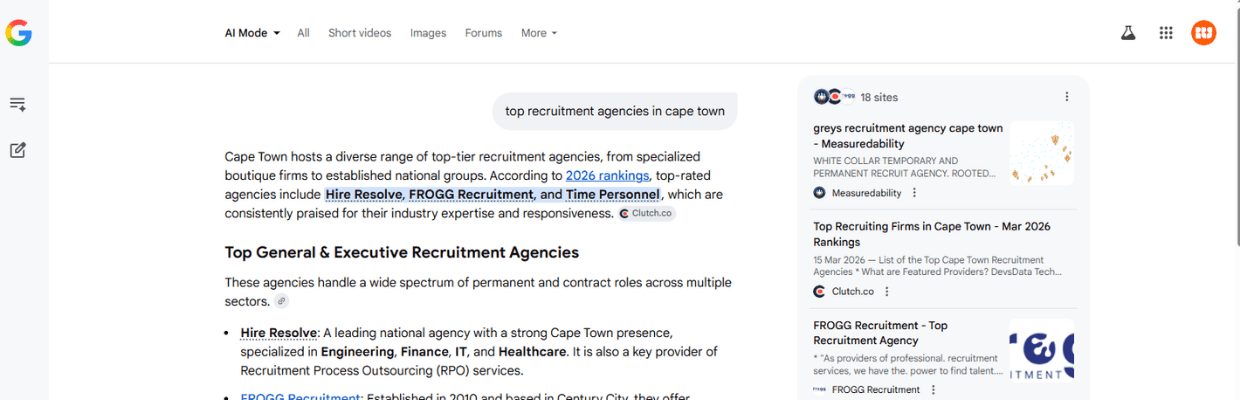Click the link chip after 'sectors.'
This screenshot has width=1240, height=400.
click(282, 301)
